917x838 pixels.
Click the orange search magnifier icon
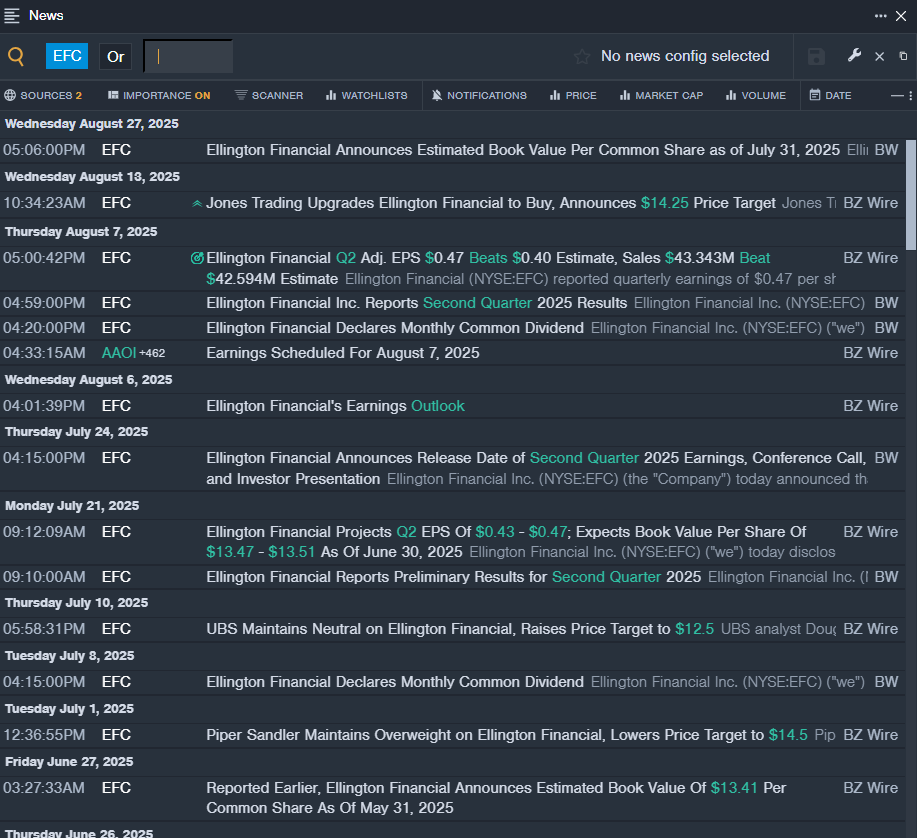point(16,56)
